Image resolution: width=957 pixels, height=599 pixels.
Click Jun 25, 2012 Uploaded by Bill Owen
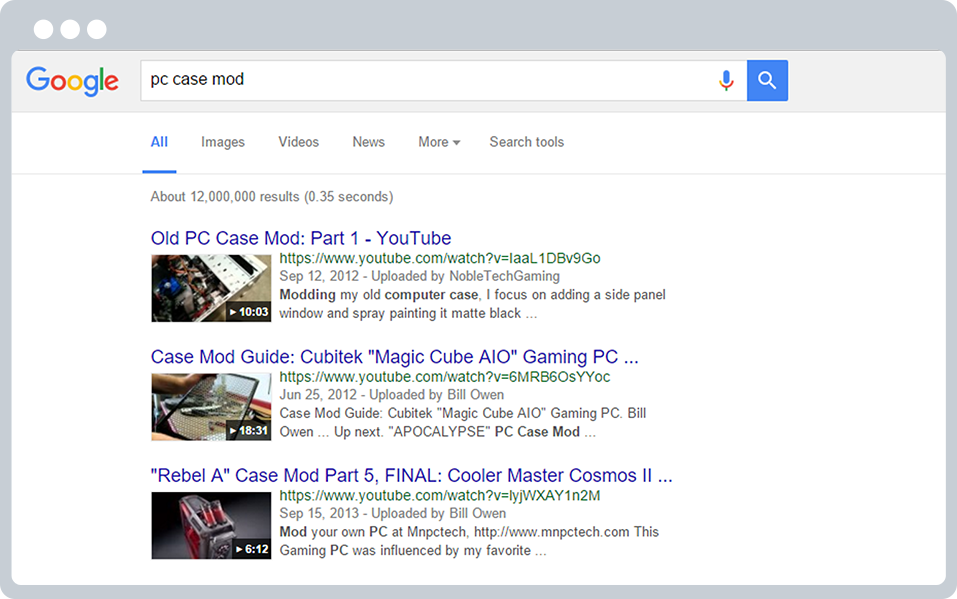[392, 394]
